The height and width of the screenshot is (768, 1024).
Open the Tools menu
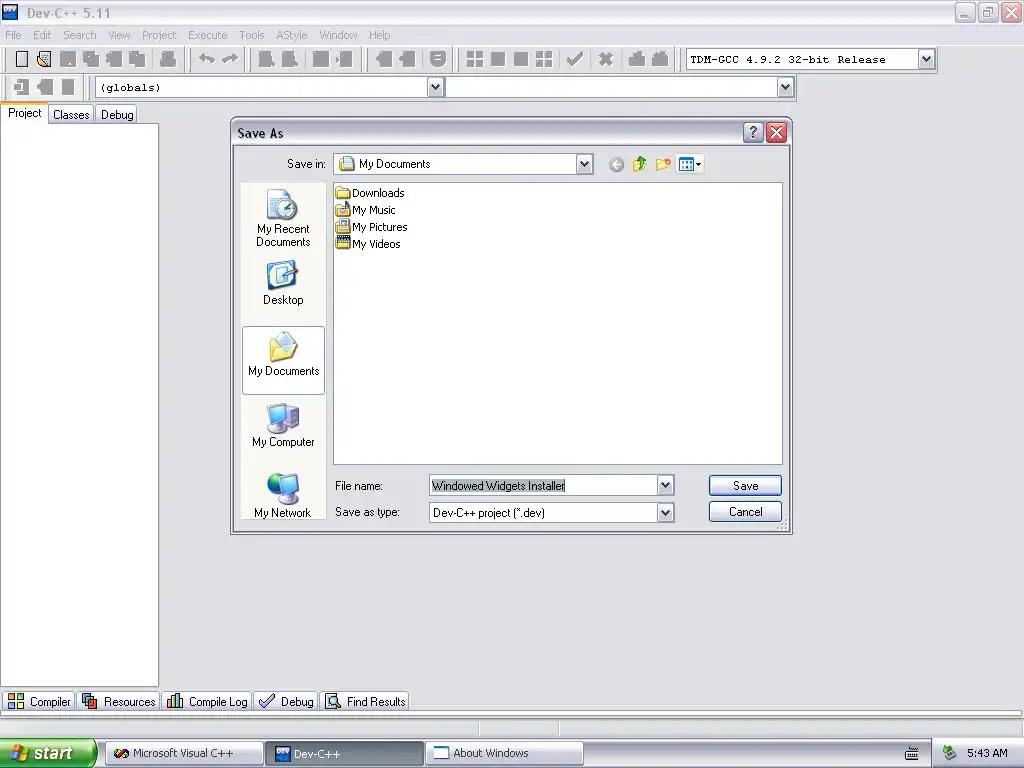[251, 35]
